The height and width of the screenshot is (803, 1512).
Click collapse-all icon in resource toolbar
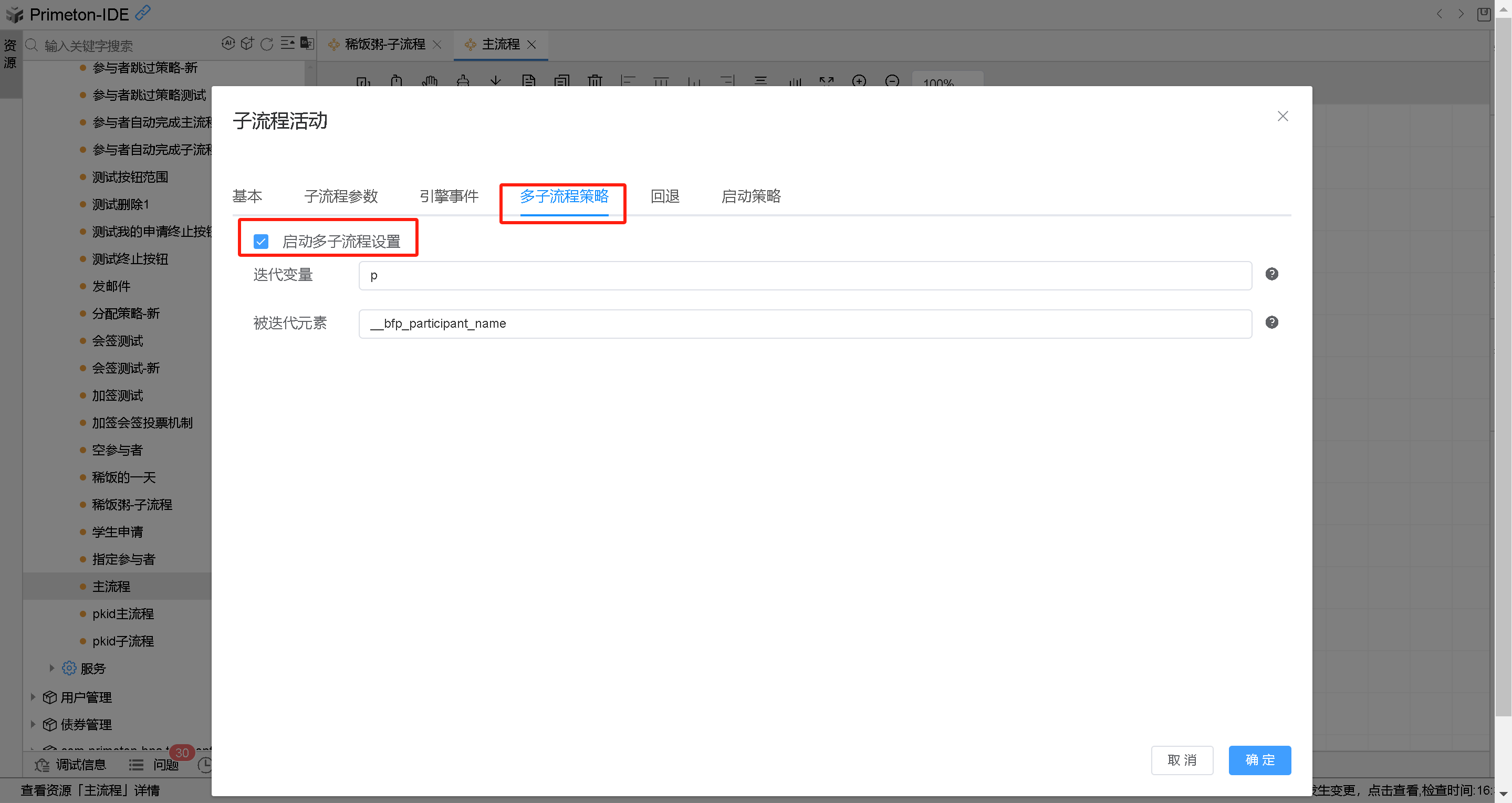pyautogui.click(x=287, y=44)
